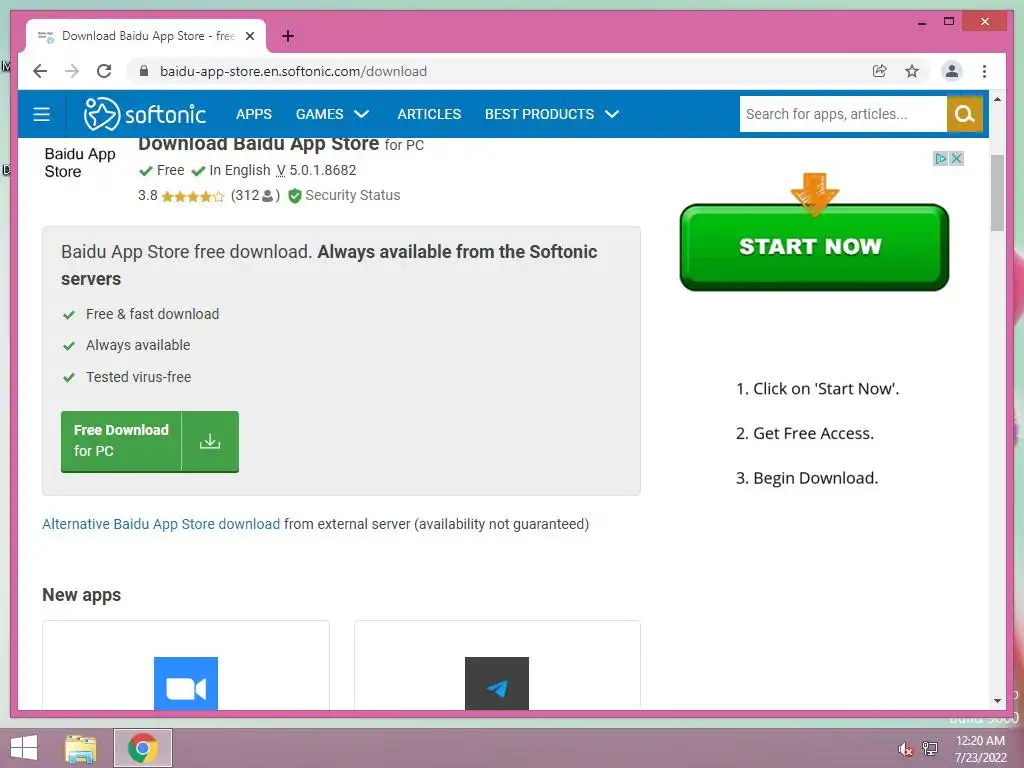
Task: Click the scrollbar up arrow
Action: tap(997, 99)
